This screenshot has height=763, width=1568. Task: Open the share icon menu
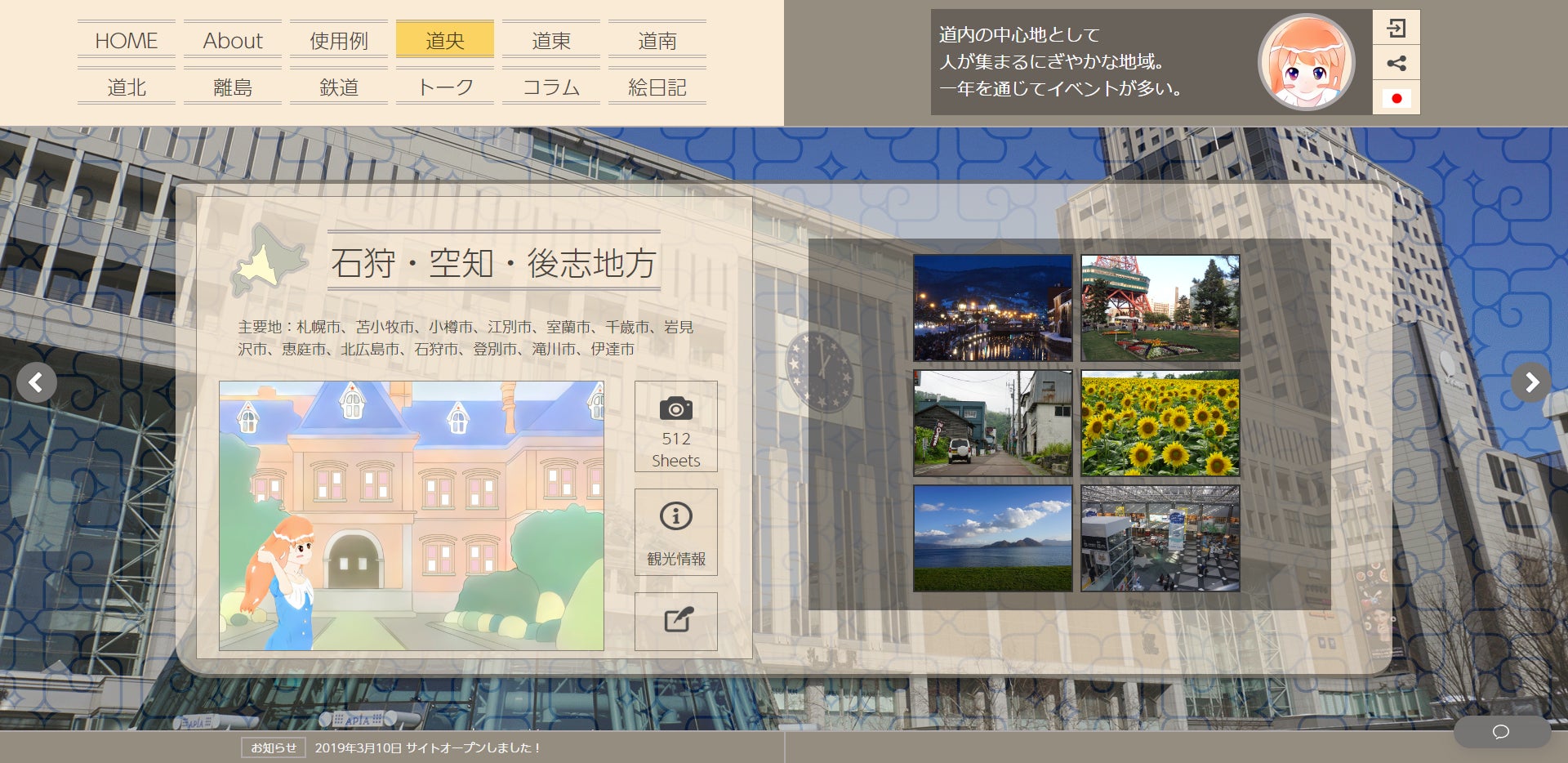(1396, 63)
